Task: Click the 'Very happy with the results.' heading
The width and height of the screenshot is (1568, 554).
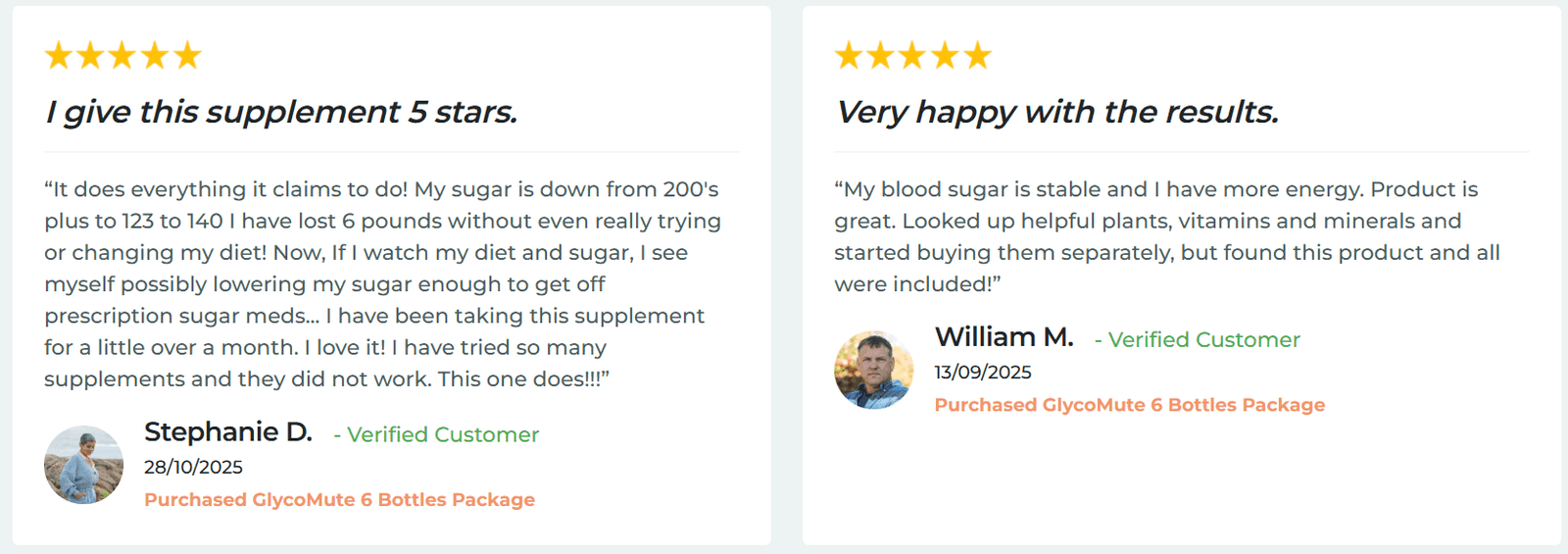Action: [x=1056, y=113]
